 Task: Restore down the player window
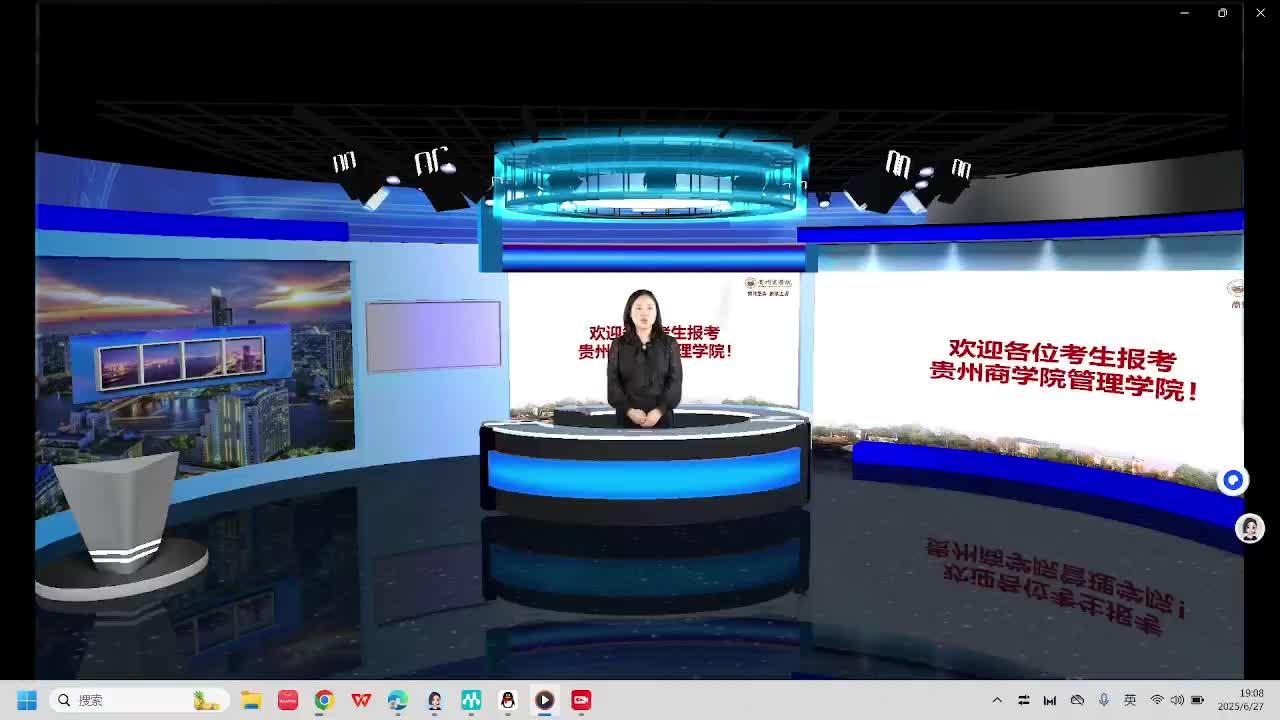pyautogui.click(x=1222, y=13)
